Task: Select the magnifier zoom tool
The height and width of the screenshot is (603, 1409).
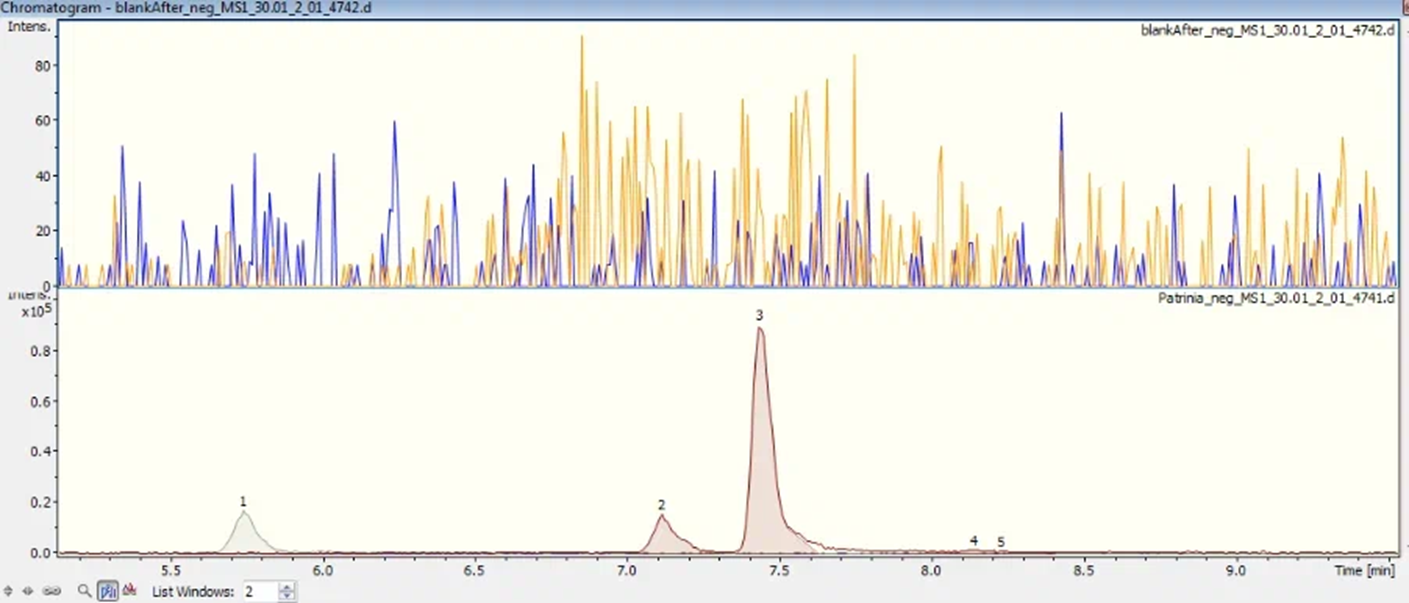Action: (85, 591)
